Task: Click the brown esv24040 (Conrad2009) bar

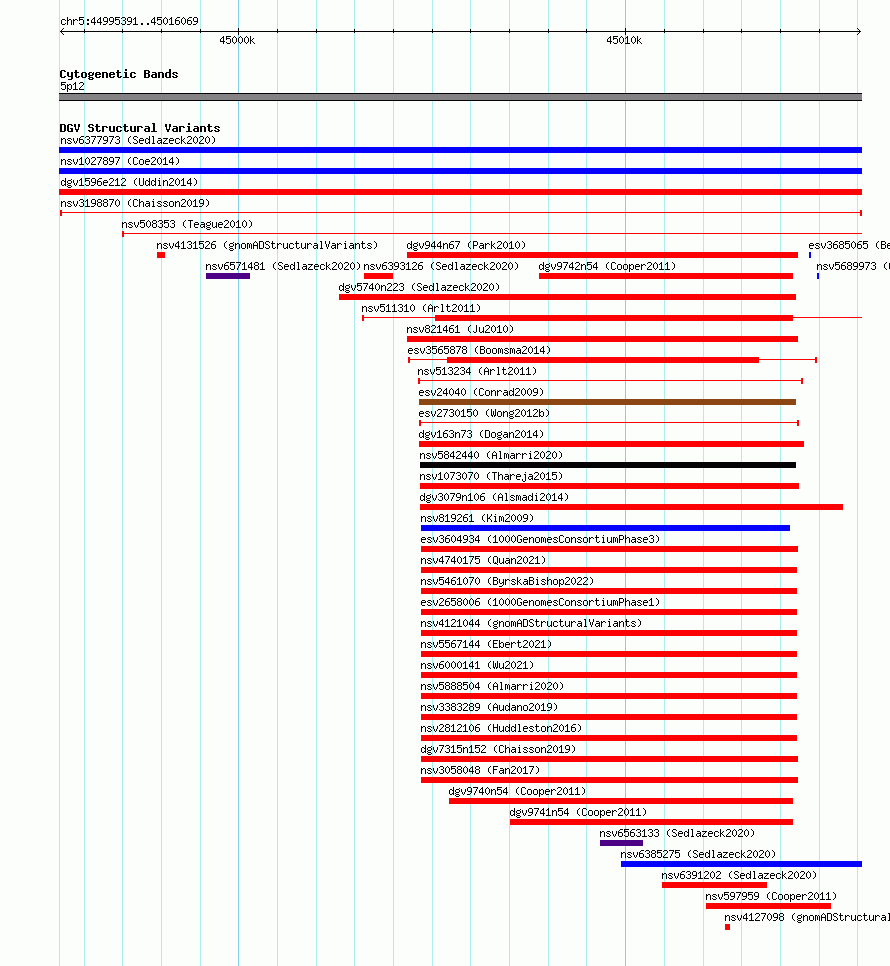Action: 607,402
